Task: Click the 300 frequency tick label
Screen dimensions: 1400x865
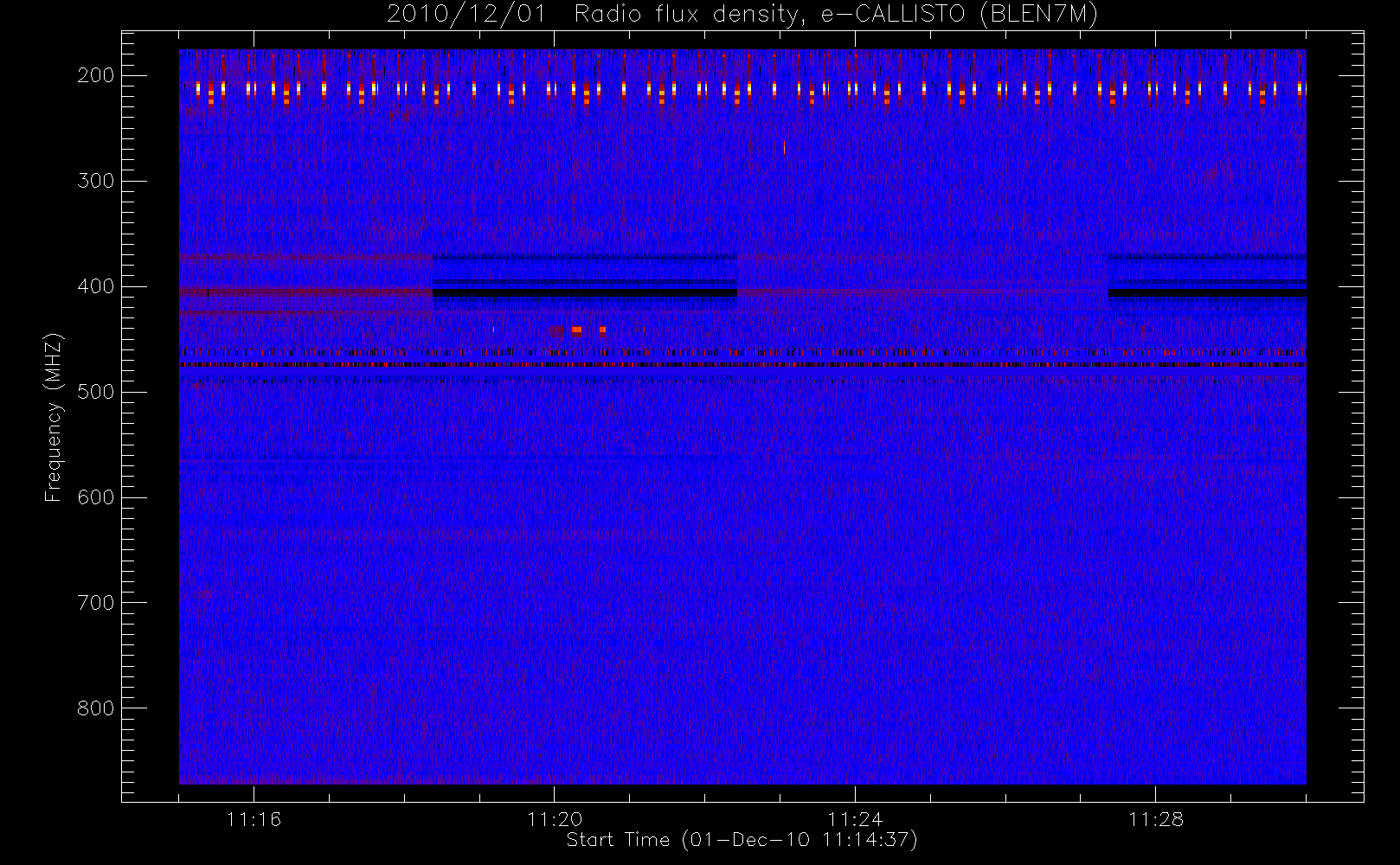Action: (95, 181)
